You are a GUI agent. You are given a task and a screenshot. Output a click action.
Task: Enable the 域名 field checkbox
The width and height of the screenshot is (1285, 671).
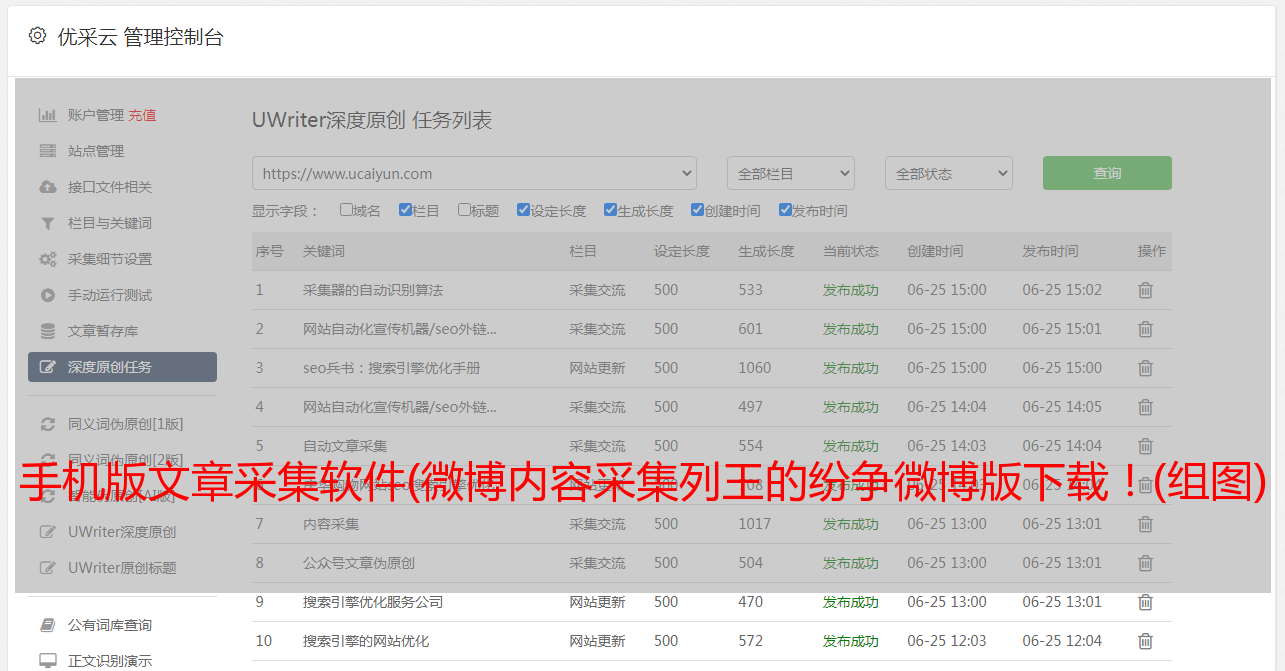(346, 210)
